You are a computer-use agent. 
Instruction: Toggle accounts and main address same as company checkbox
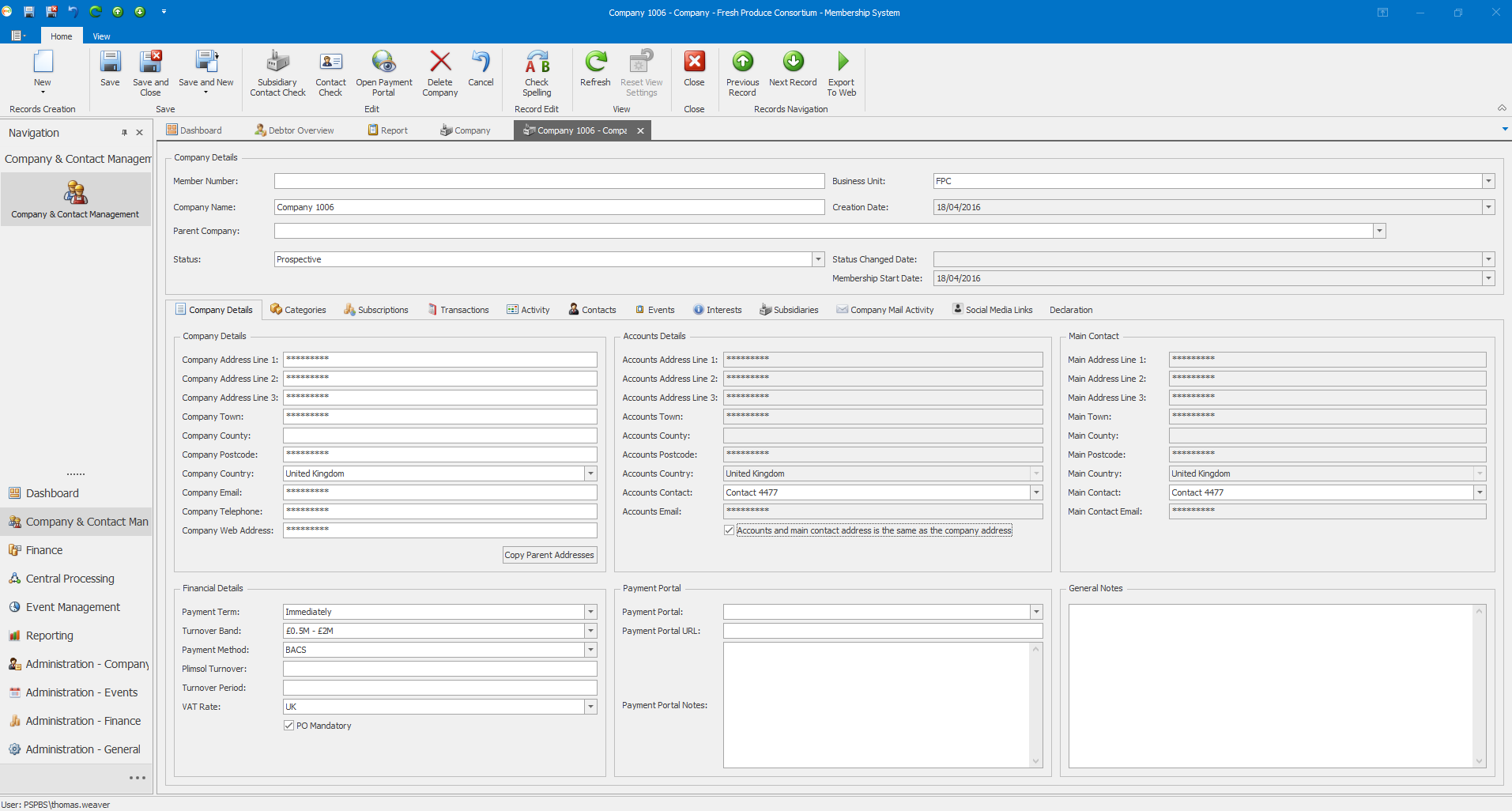click(x=729, y=530)
